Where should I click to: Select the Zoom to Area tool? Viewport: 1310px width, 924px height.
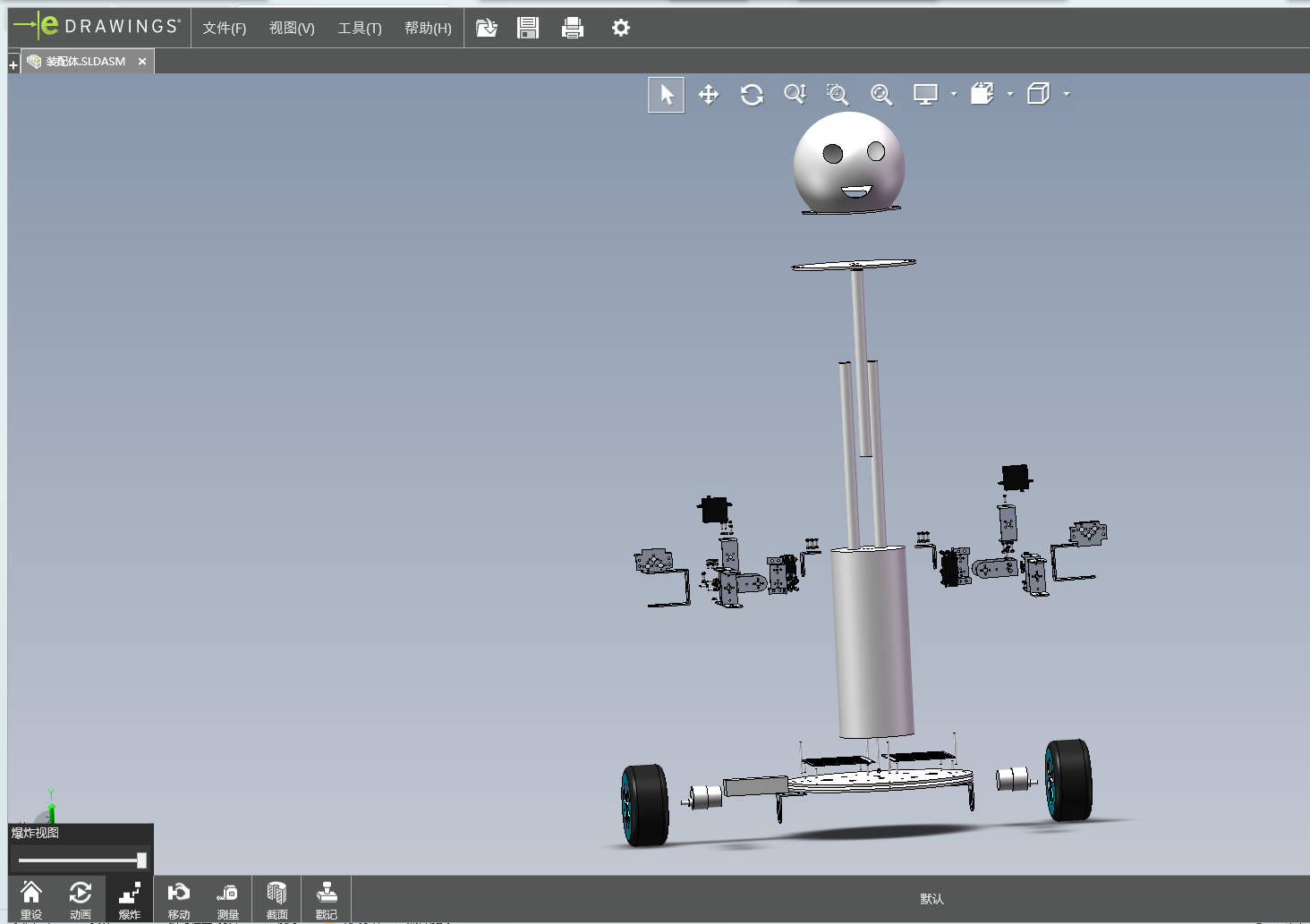point(838,94)
